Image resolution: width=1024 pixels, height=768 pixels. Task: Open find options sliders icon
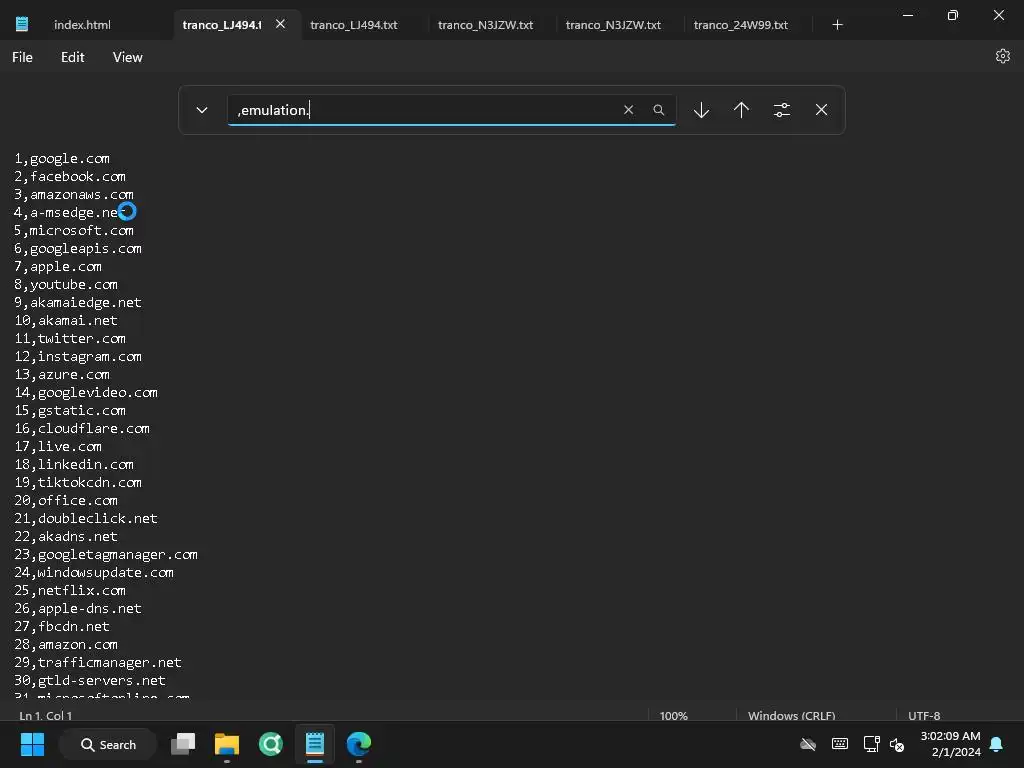(782, 110)
